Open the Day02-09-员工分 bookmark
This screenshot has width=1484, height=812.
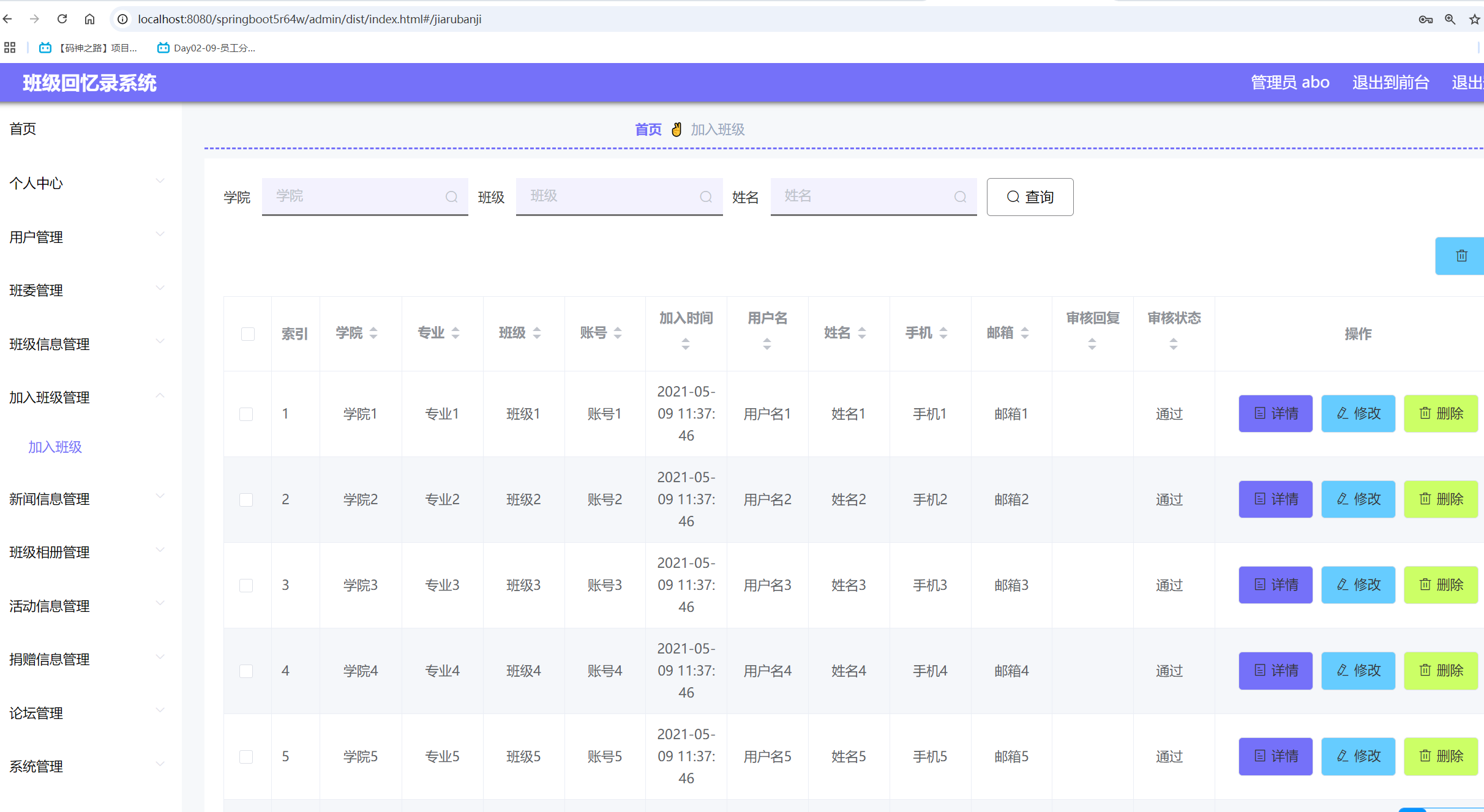[x=206, y=48]
